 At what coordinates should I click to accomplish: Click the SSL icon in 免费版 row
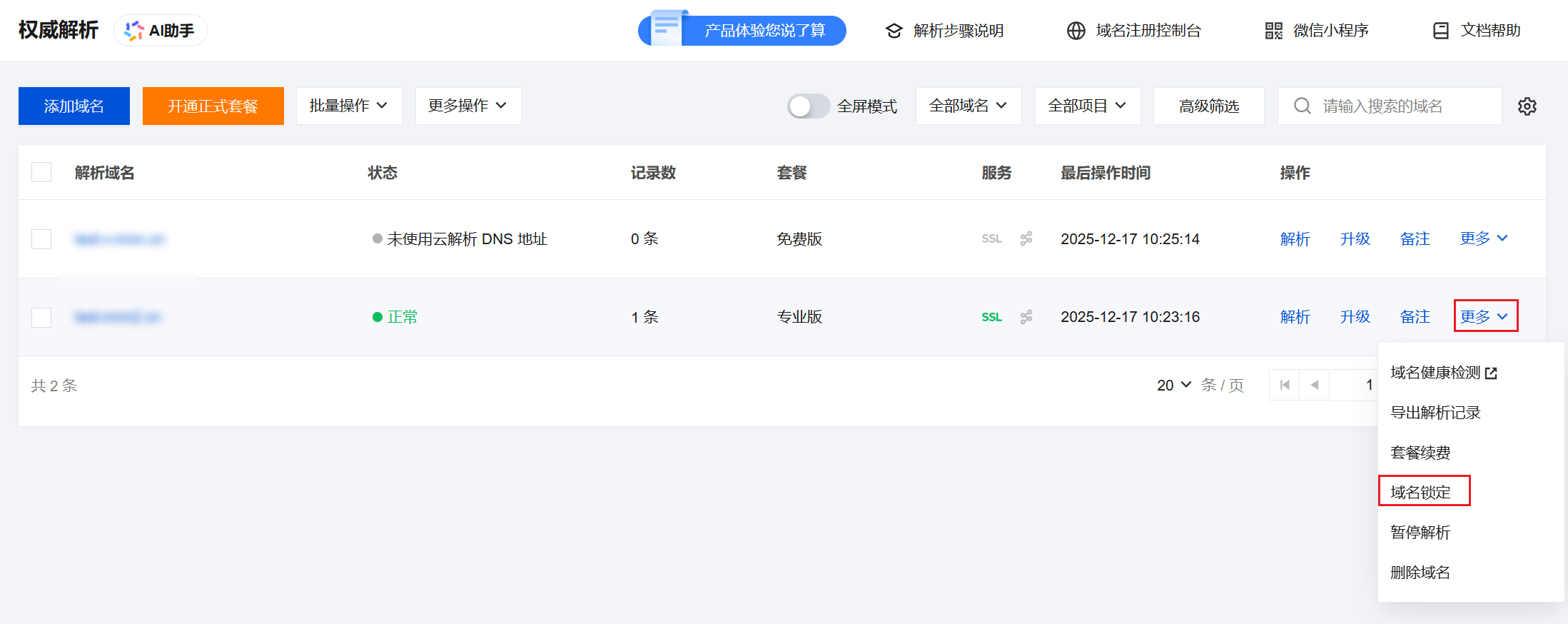coord(991,239)
